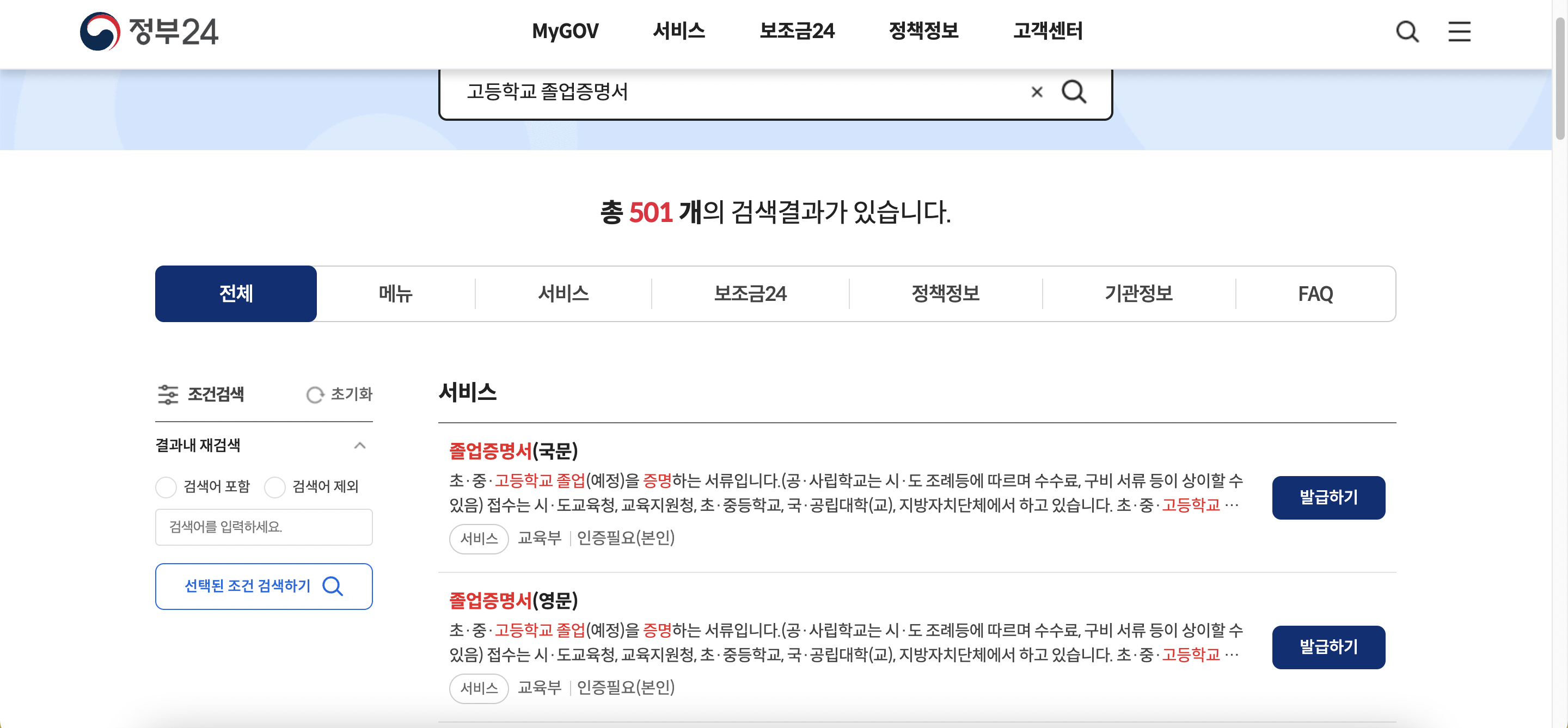Open the hamburger menu icon

click(x=1459, y=31)
